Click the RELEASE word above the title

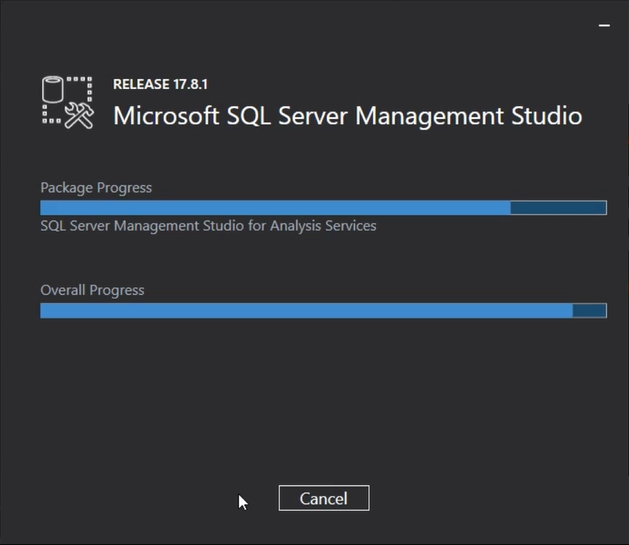point(143,85)
